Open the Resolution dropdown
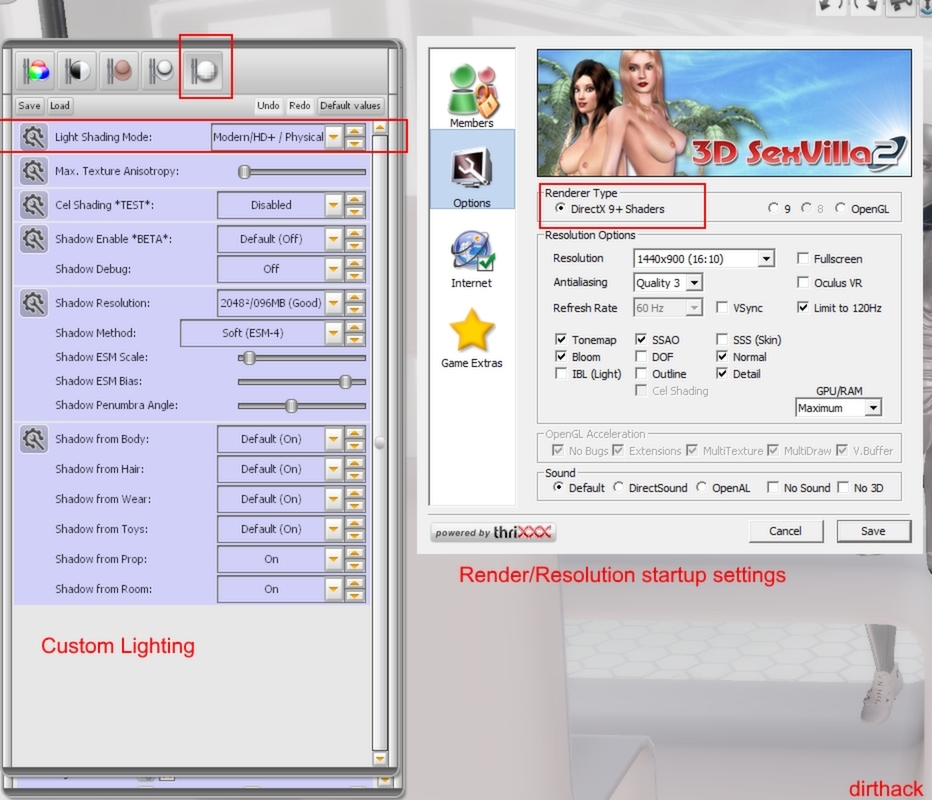Viewport: 932px width, 800px height. pos(704,259)
